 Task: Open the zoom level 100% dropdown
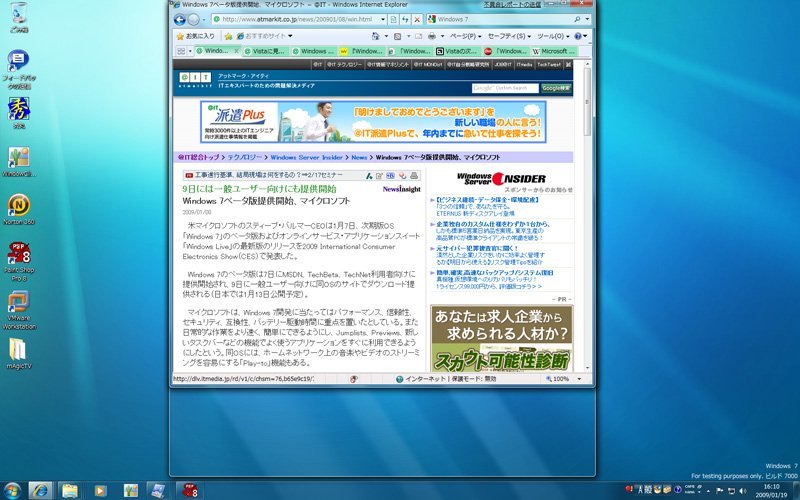(x=579, y=379)
